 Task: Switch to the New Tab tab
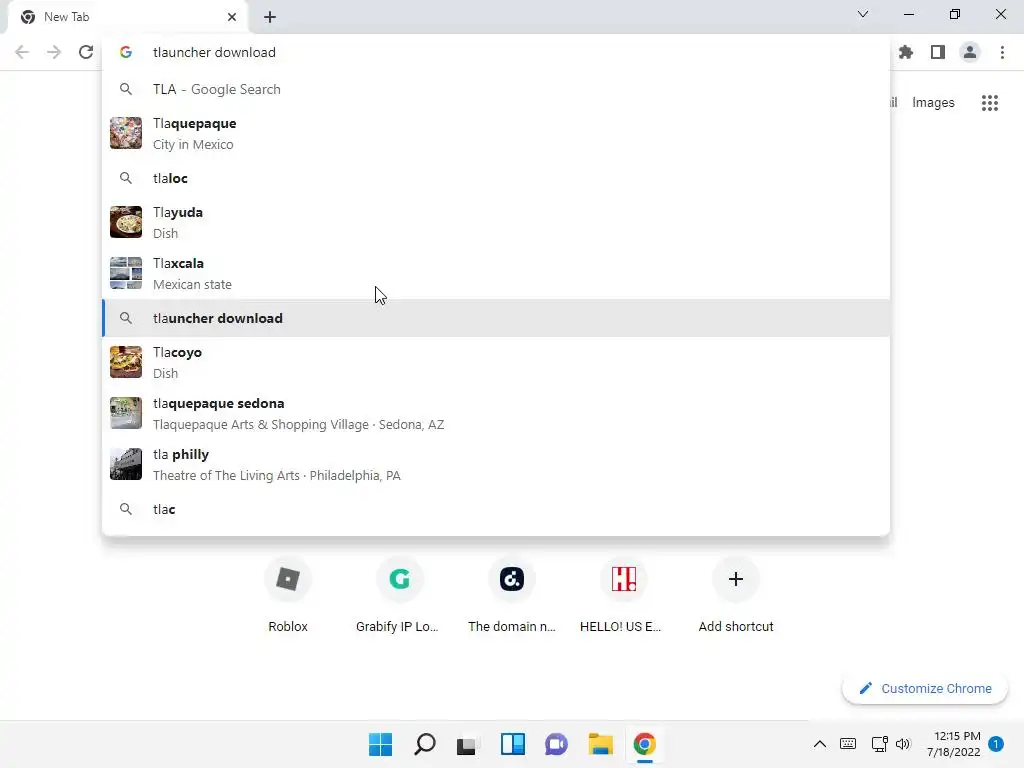pos(127,17)
